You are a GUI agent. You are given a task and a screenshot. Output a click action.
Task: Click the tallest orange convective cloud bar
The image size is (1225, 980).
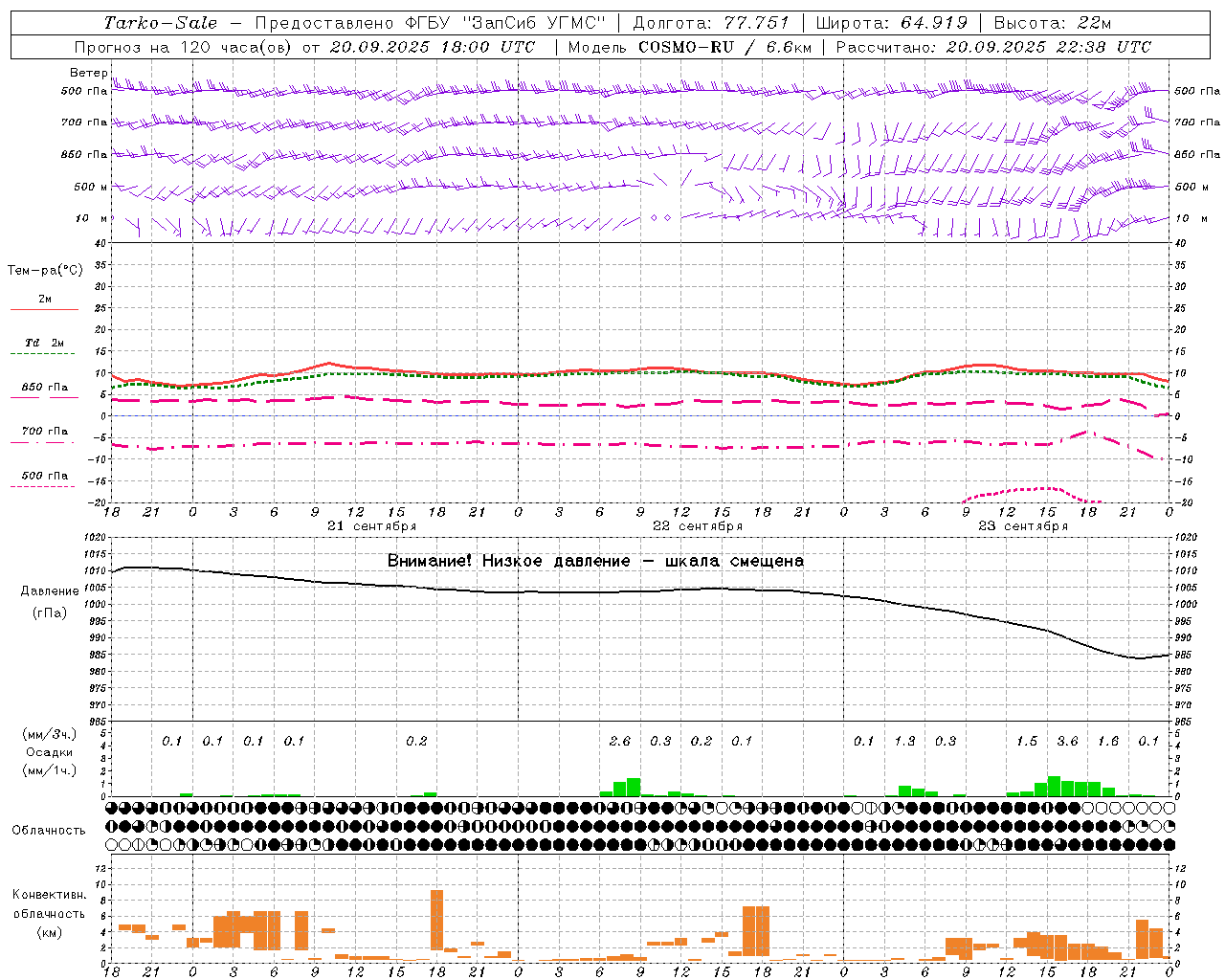click(437, 921)
